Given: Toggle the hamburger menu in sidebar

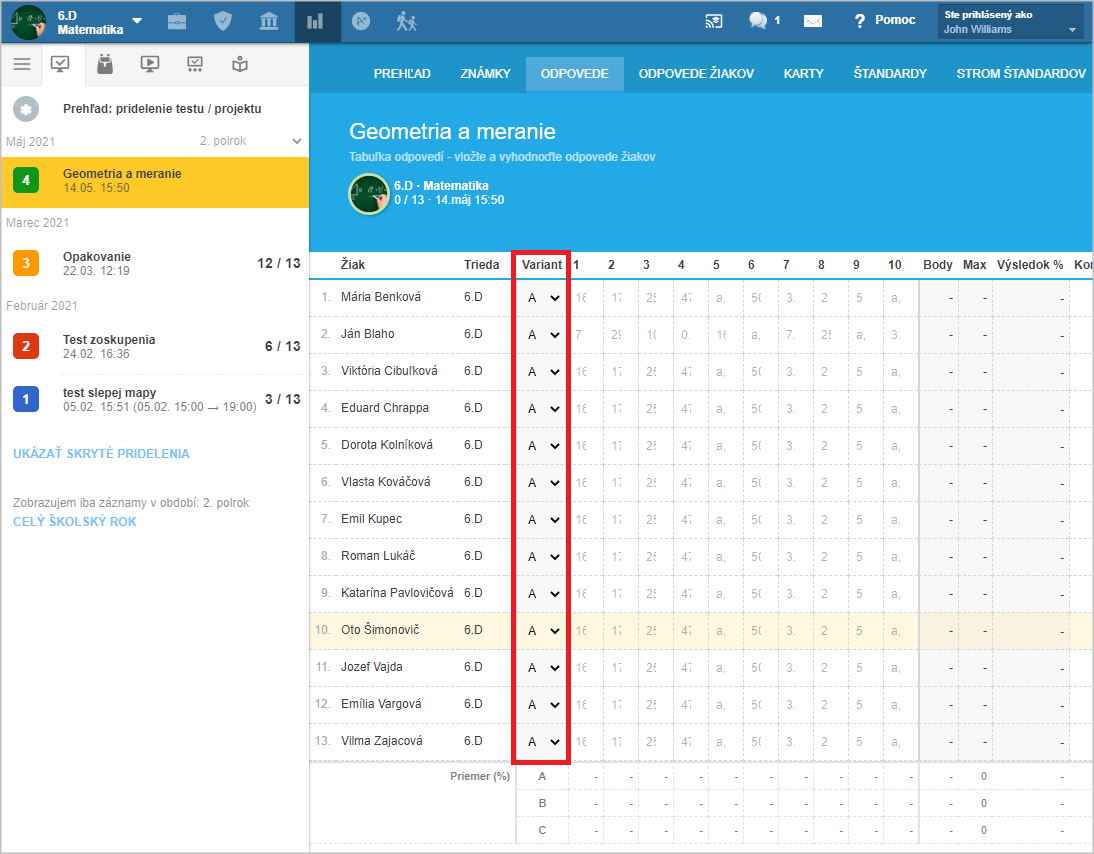Looking at the screenshot, I should tap(22, 64).
